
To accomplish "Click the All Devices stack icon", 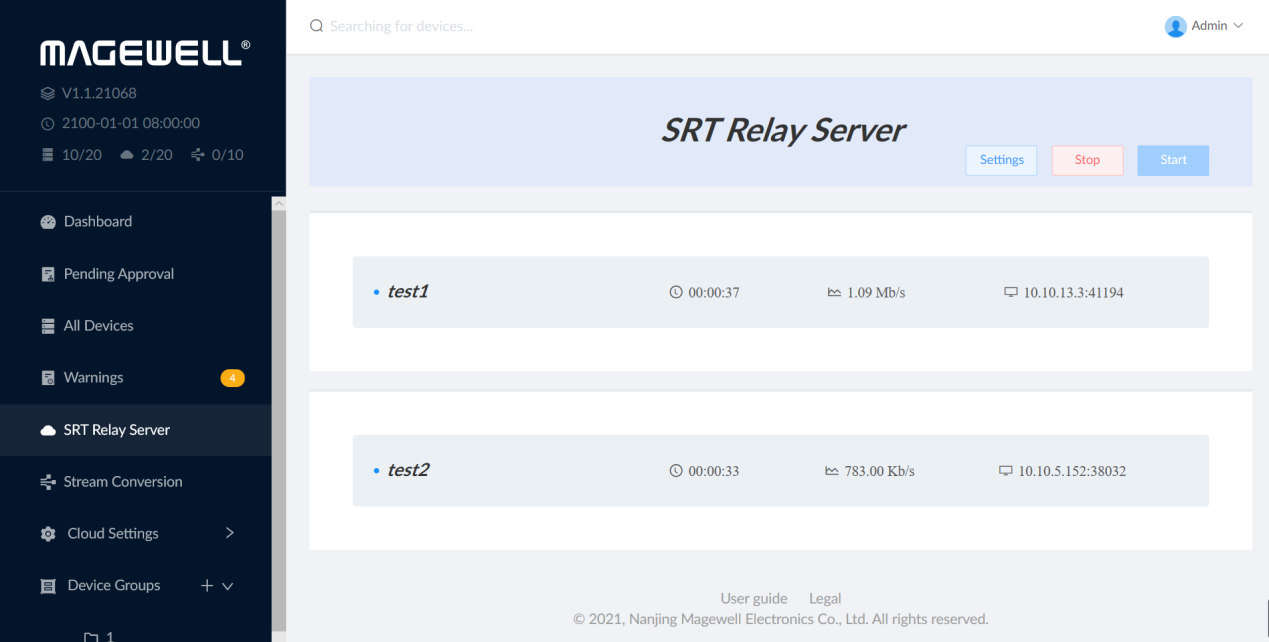I will pos(48,326).
